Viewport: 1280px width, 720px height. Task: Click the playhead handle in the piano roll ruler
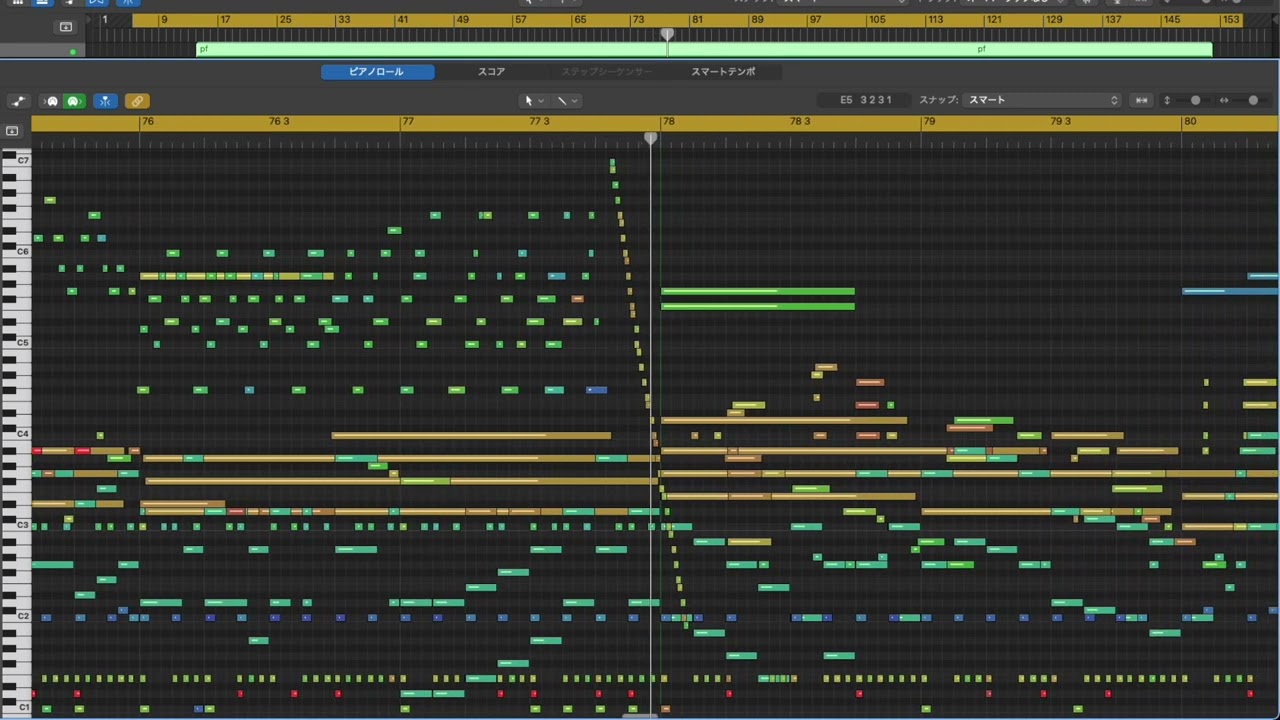pyautogui.click(x=650, y=137)
